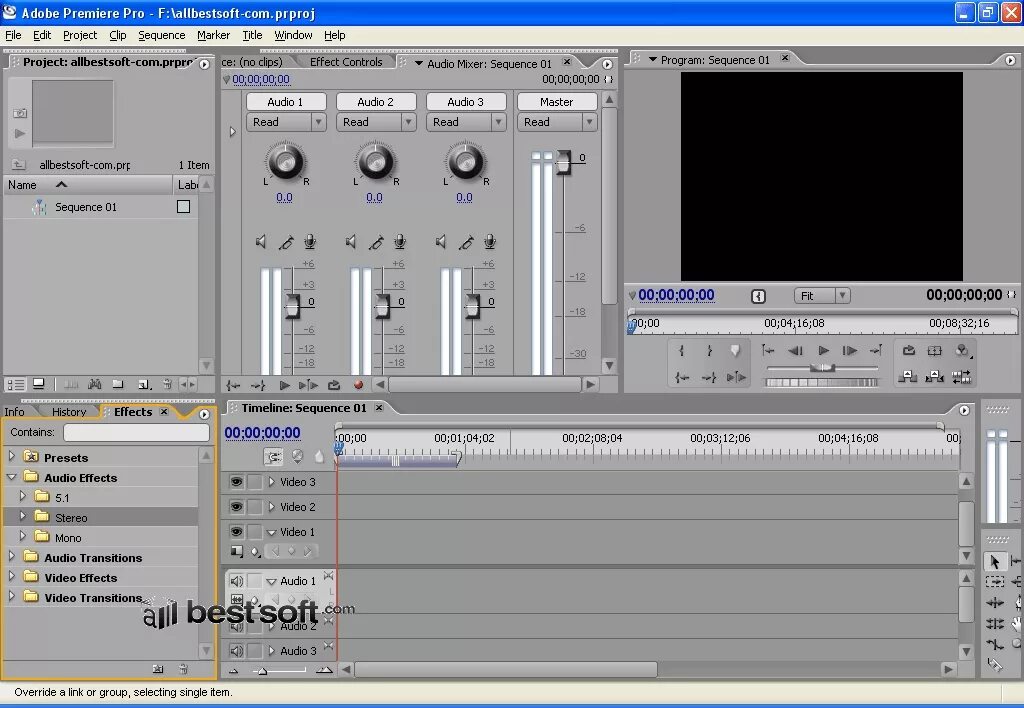Toggle Snap in the Timeline panel
The image size is (1024, 708).
[274, 457]
